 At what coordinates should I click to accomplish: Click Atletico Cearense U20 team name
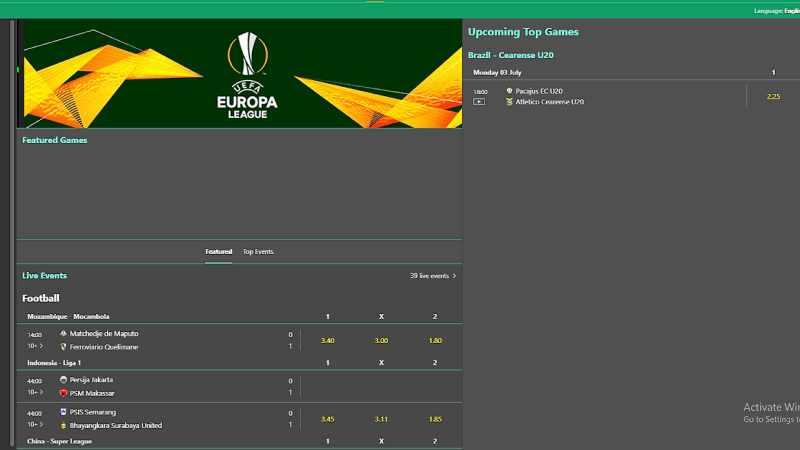[x=549, y=102]
